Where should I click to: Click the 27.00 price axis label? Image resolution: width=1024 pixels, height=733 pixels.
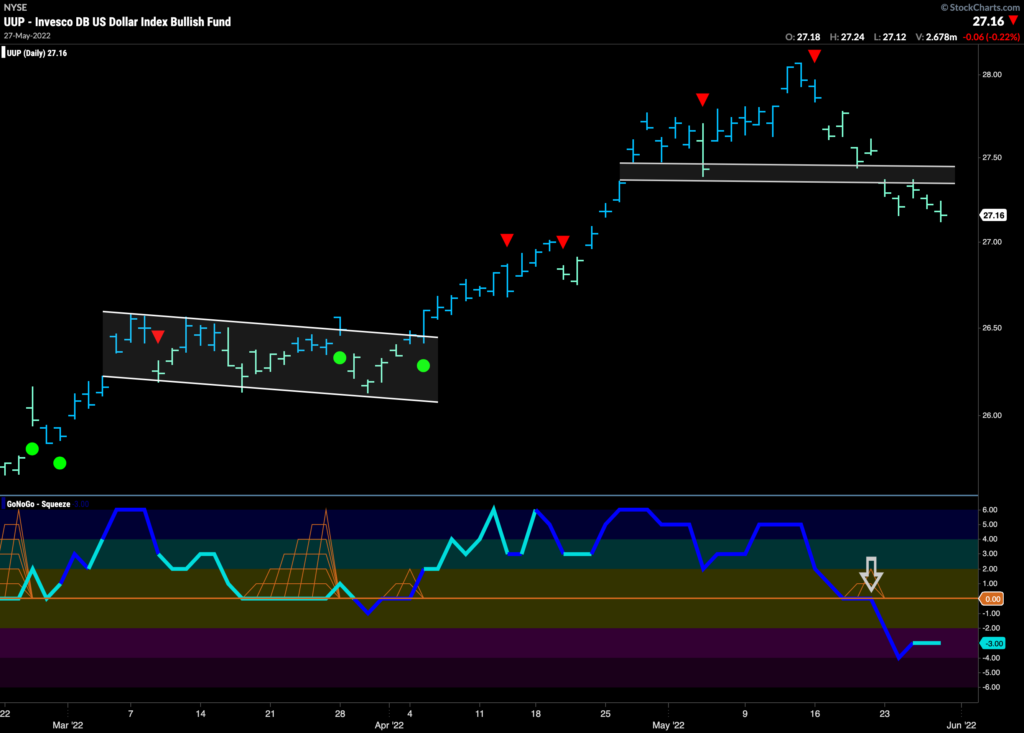tap(991, 242)
